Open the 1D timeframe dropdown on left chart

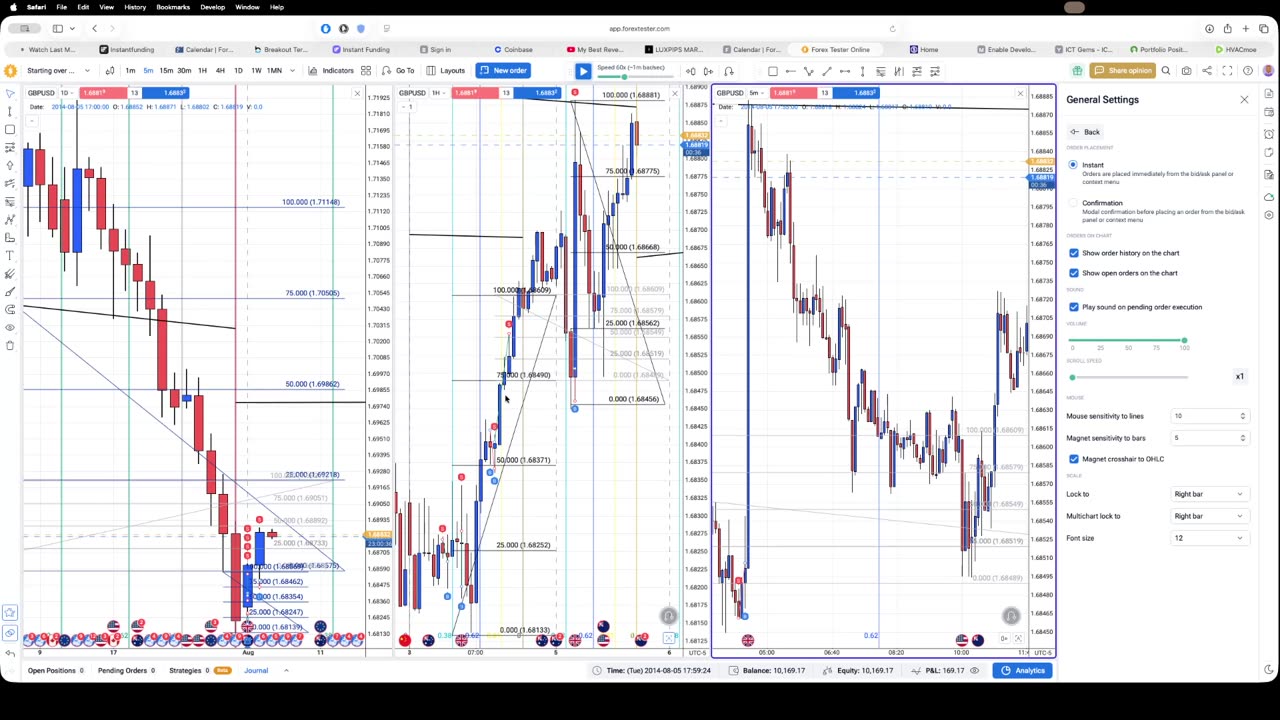coord(66,93)
